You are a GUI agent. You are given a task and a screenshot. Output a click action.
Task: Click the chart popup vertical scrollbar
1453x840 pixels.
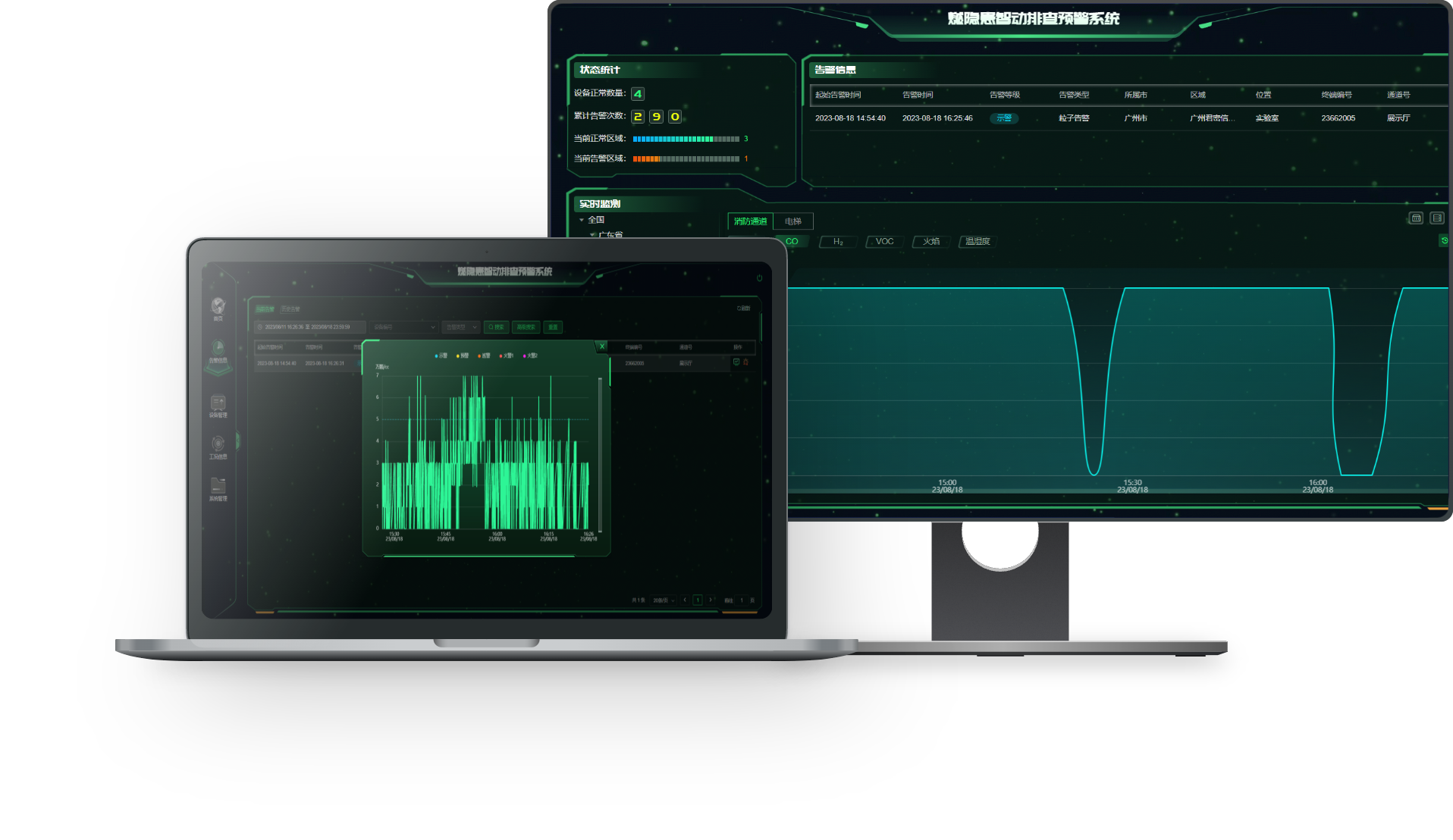pos(600,455)
